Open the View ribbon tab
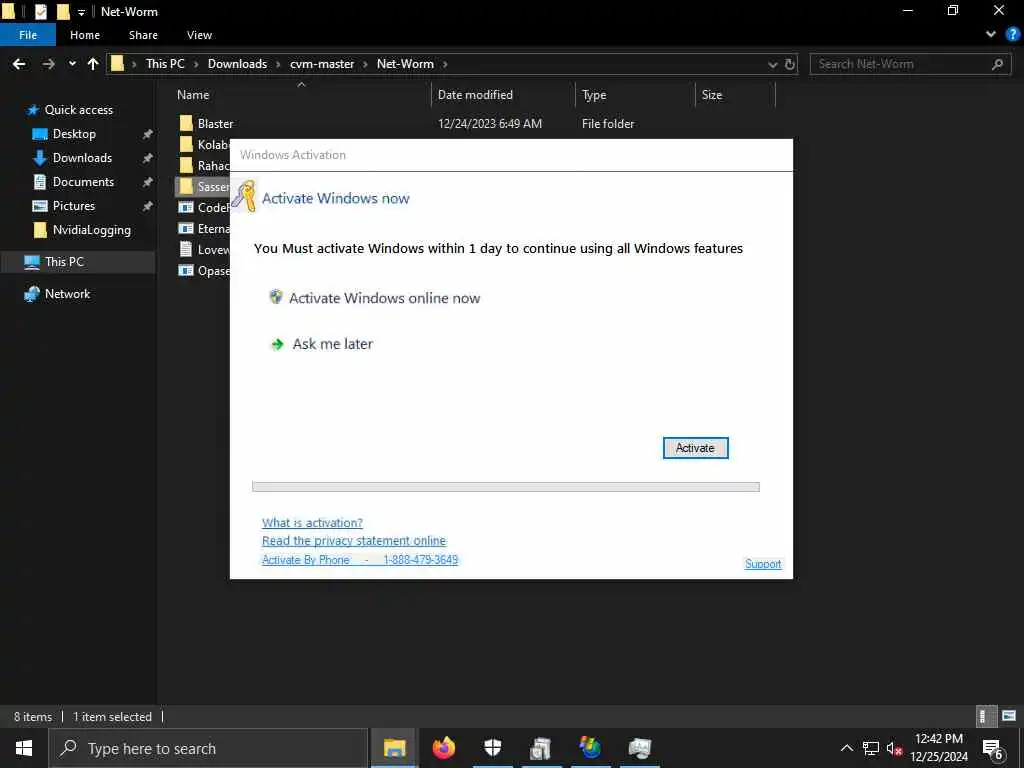The width and height of the screenshot is (1024, 768). (199, 35)
